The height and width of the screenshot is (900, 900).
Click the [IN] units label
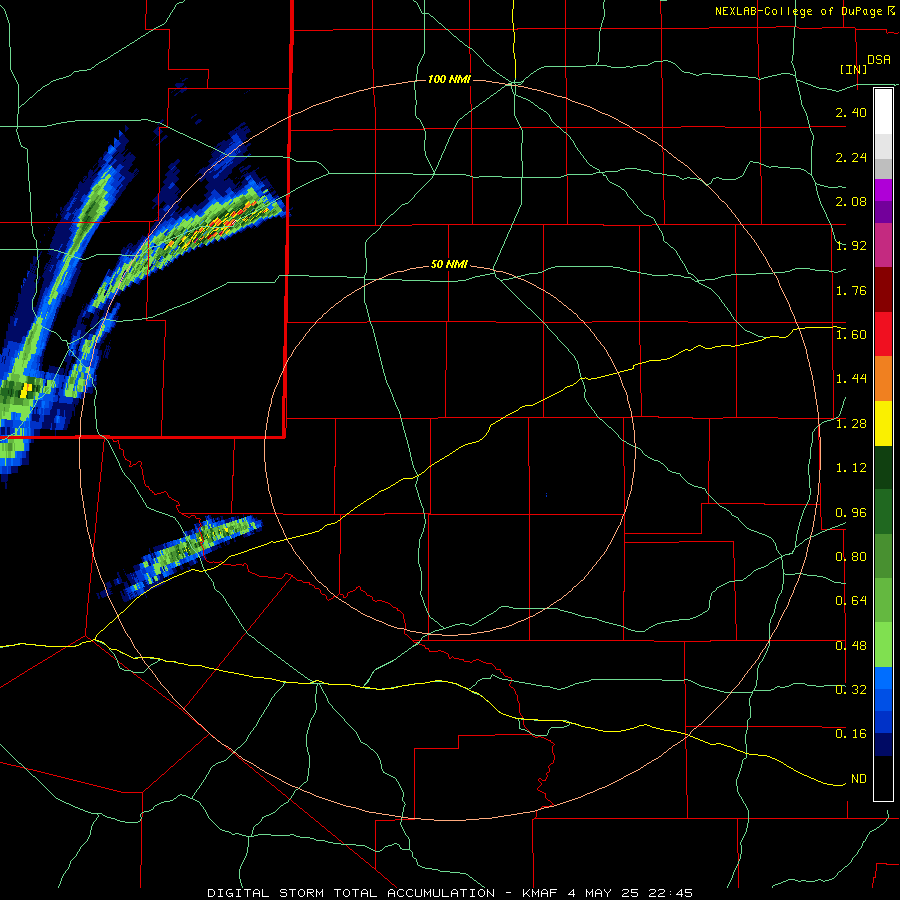pyautogui.click(x=854, y=69)
